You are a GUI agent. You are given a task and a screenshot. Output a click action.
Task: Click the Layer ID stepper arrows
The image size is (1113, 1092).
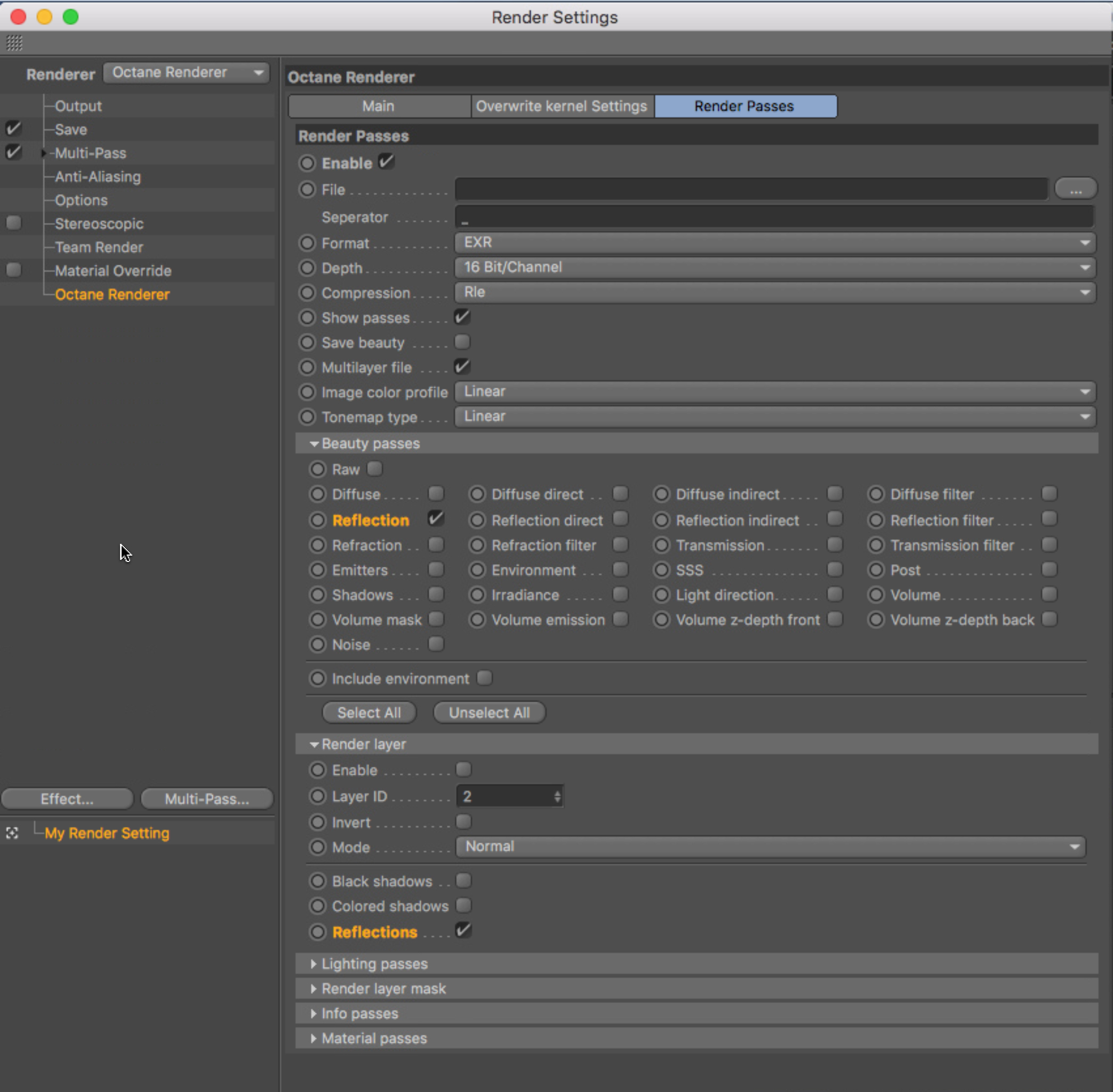click(557, 796)
